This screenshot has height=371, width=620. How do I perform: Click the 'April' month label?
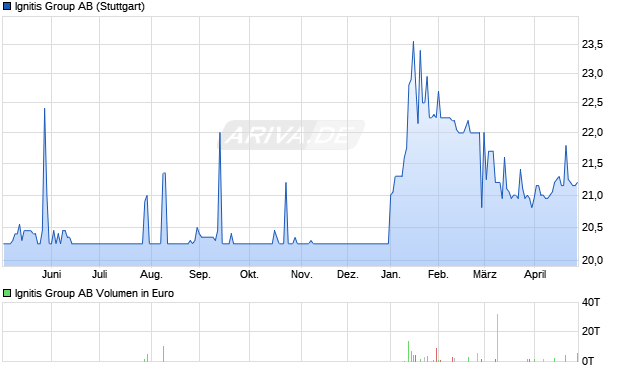coord(535,275)
